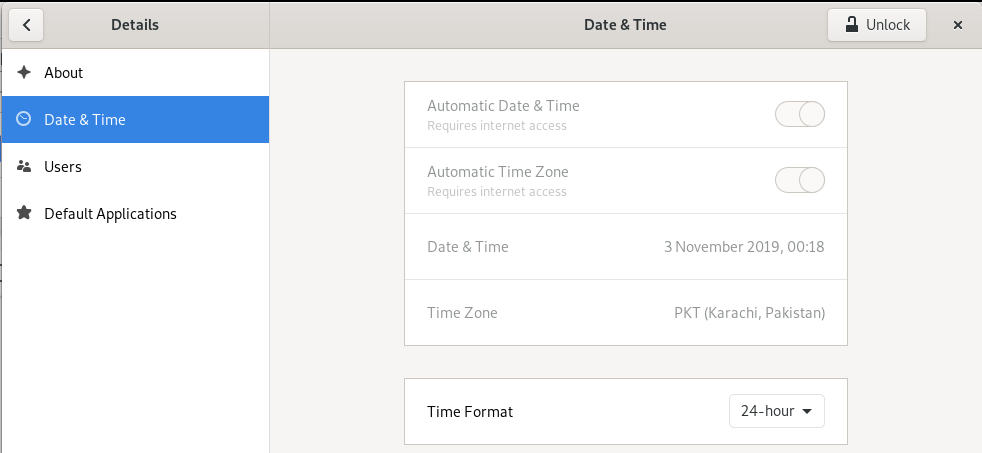Click the Default Applications star icon
This screenshot has height=453, width=982.
coord(24,214)
